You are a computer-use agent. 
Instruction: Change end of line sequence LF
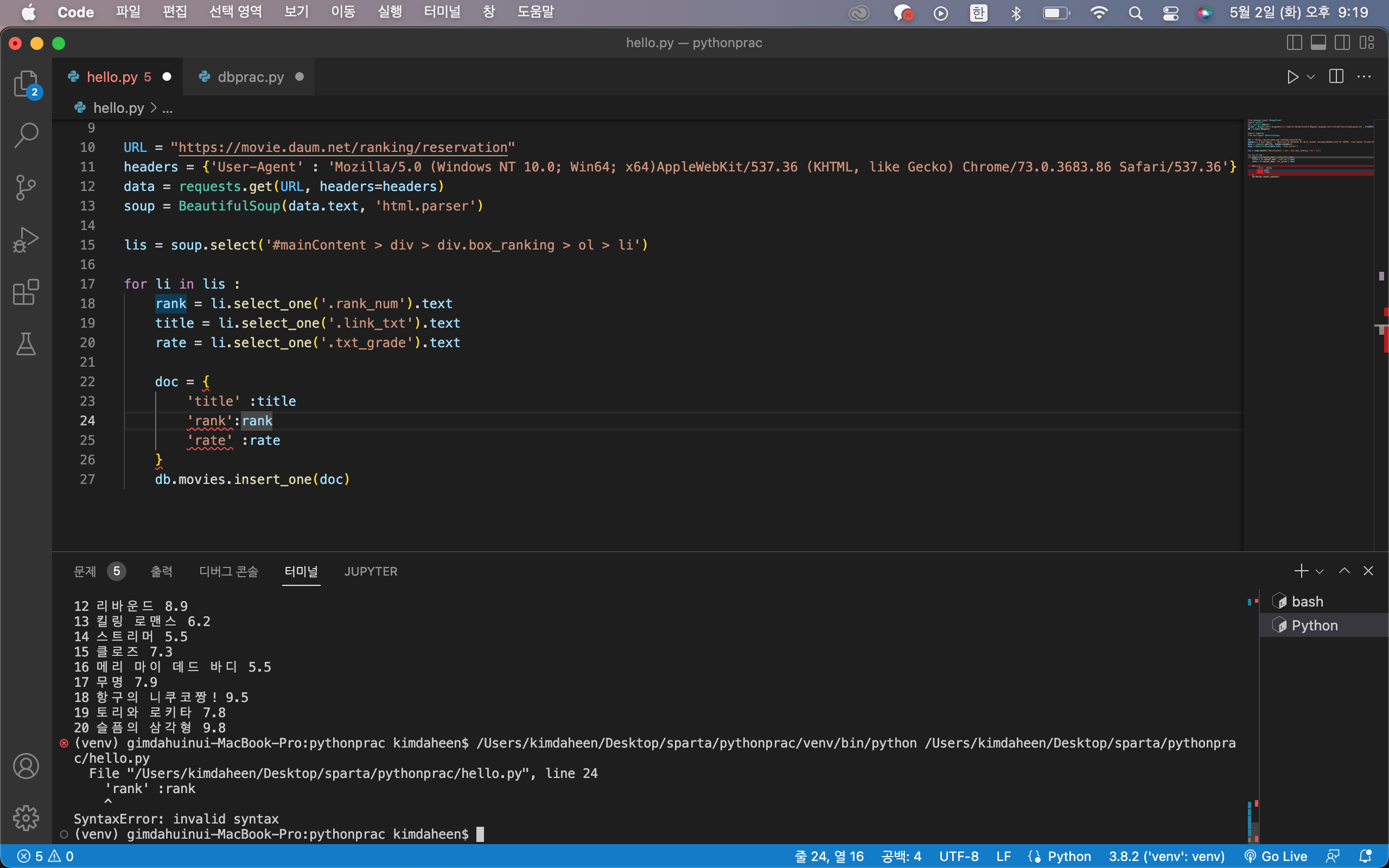(x=1003, y=856)
